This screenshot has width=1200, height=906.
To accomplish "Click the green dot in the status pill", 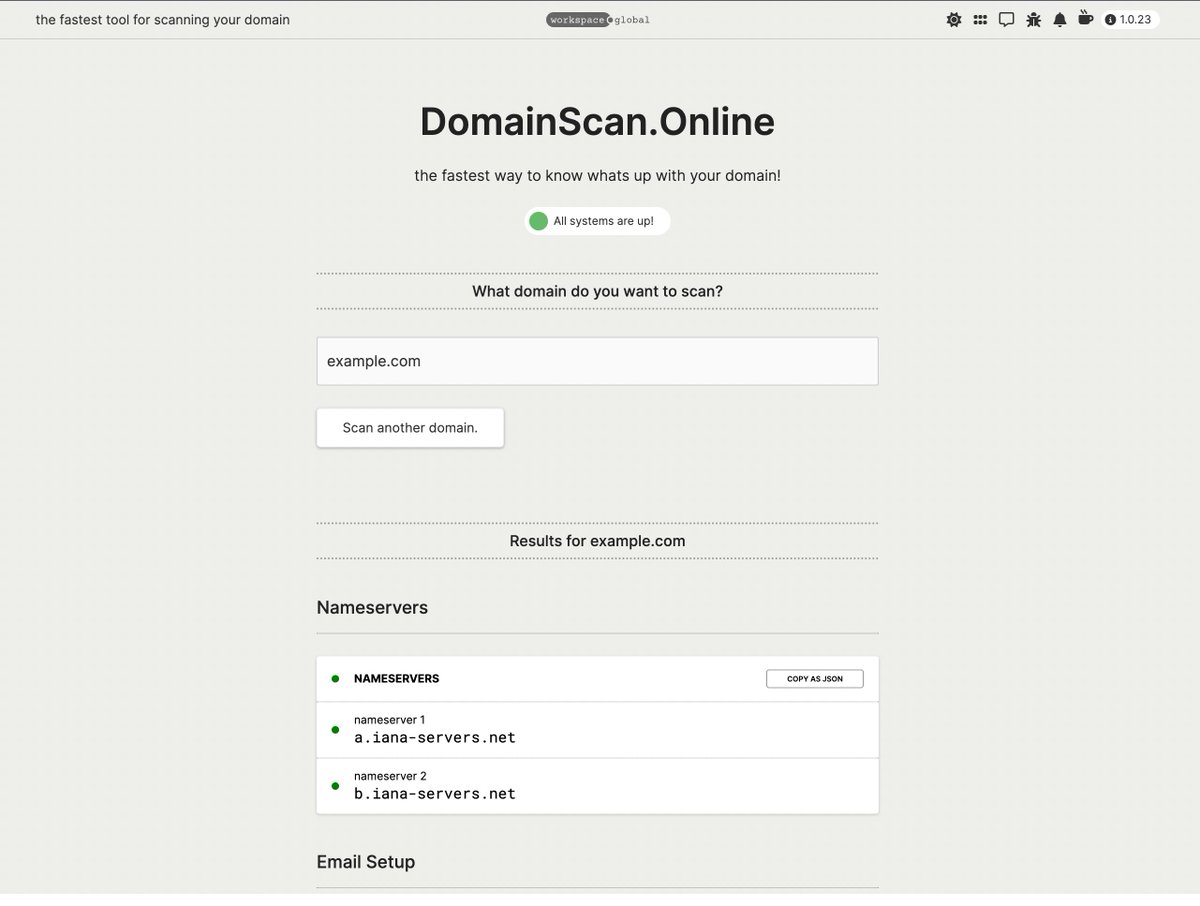I will coord(539,221).
